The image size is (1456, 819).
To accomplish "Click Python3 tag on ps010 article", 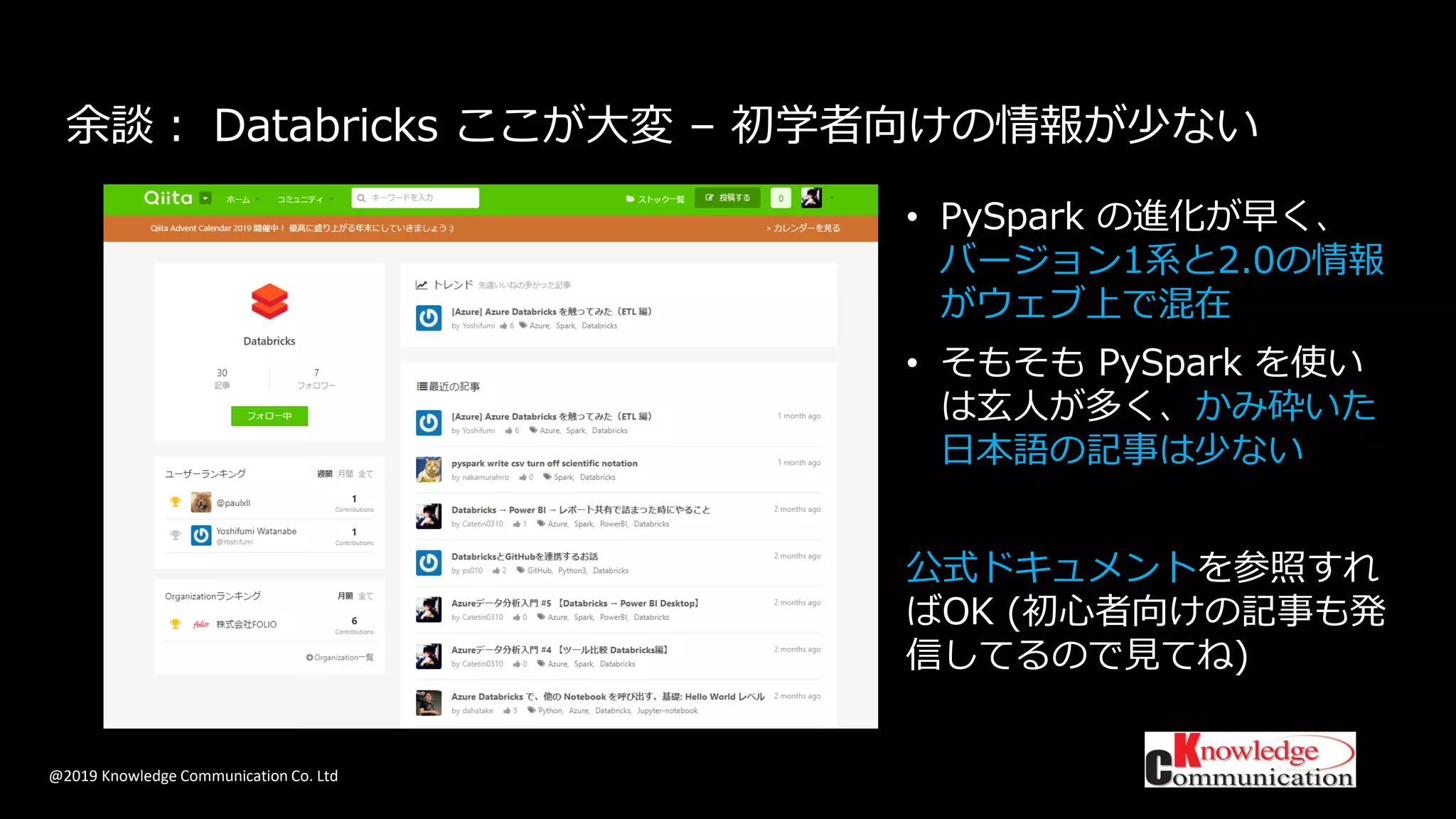I will tap(572, 570).
